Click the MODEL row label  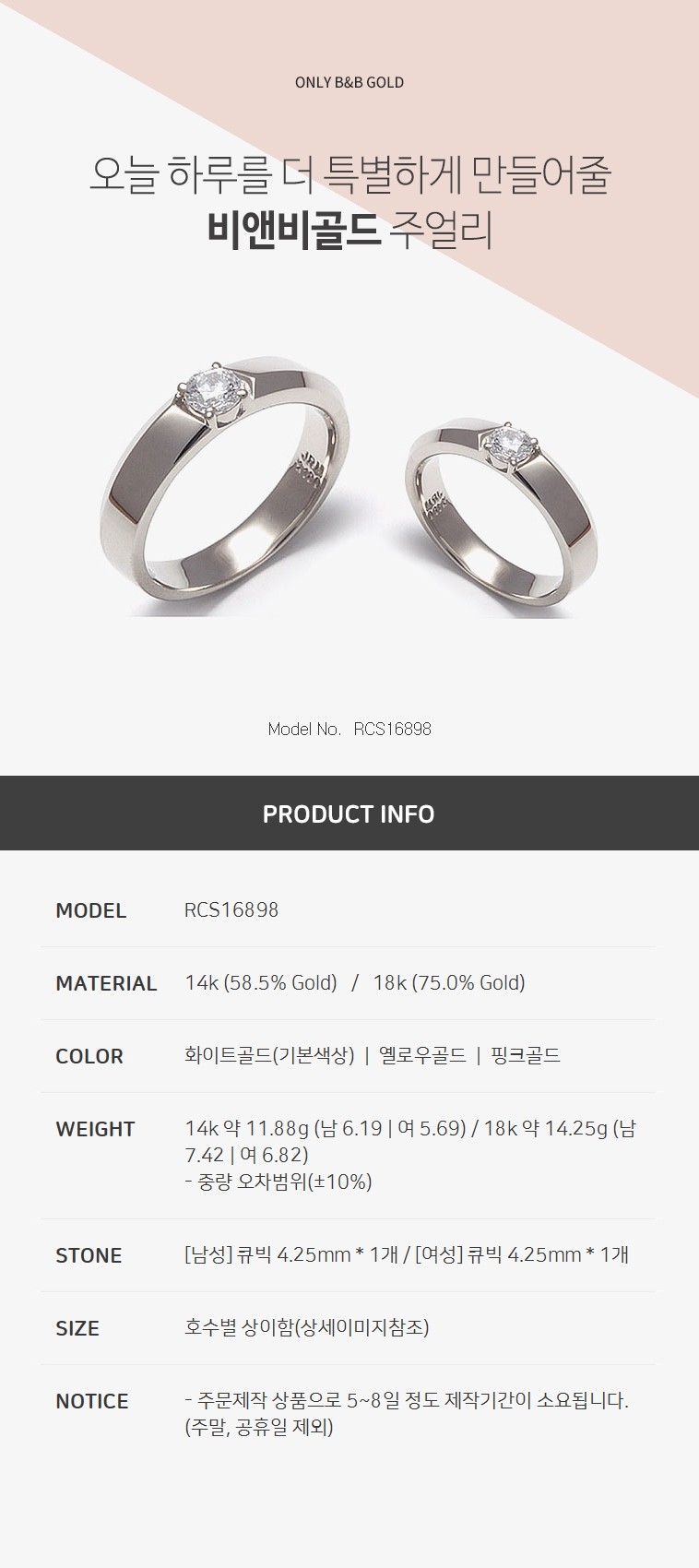point(90,910)
